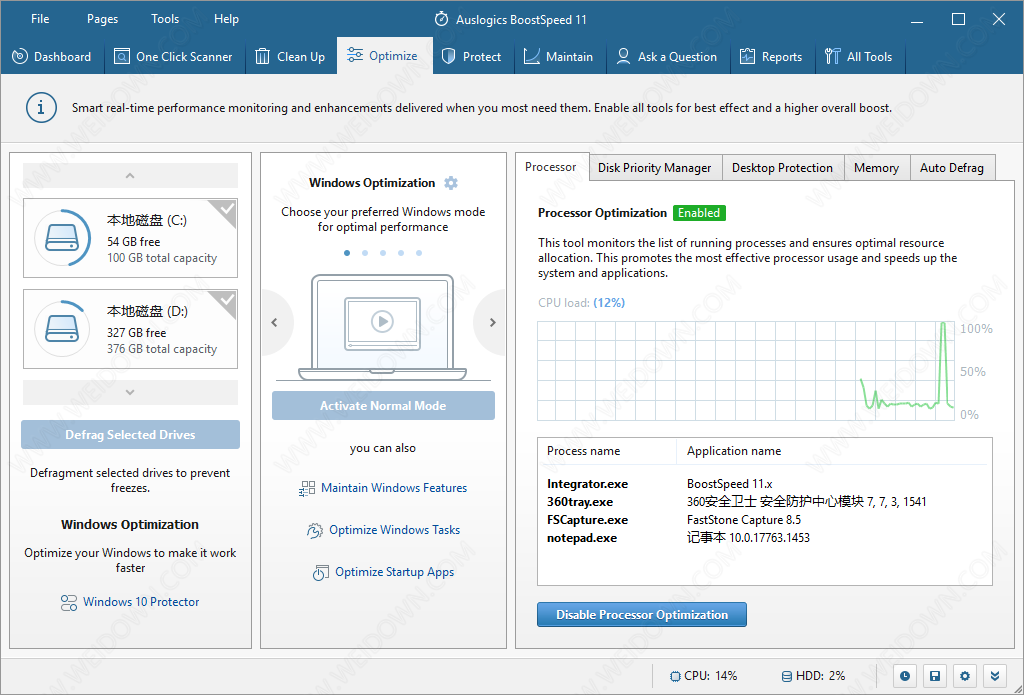This screenshot has height=695, width=1024.
Task: Open Optimize Startup Apps link
Action: pyautogui.click(x=394, y=572)
